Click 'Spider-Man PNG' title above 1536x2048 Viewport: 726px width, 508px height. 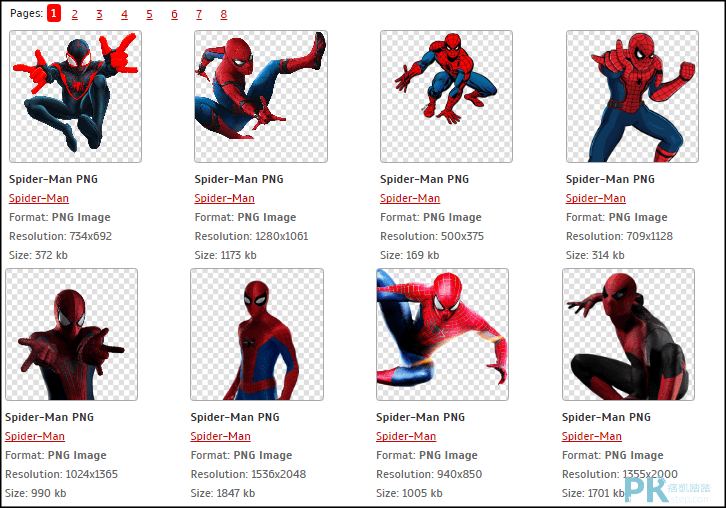(x=235, y=417)
